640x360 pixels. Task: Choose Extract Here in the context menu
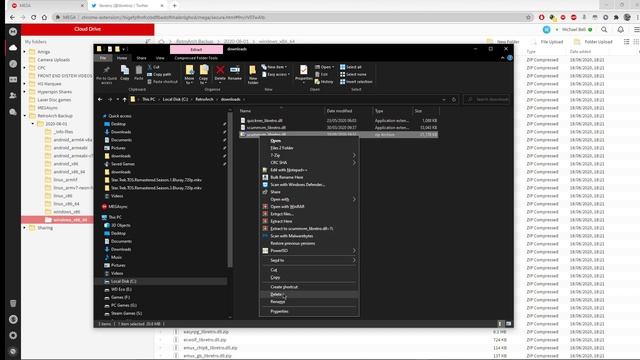click(309, 221)
